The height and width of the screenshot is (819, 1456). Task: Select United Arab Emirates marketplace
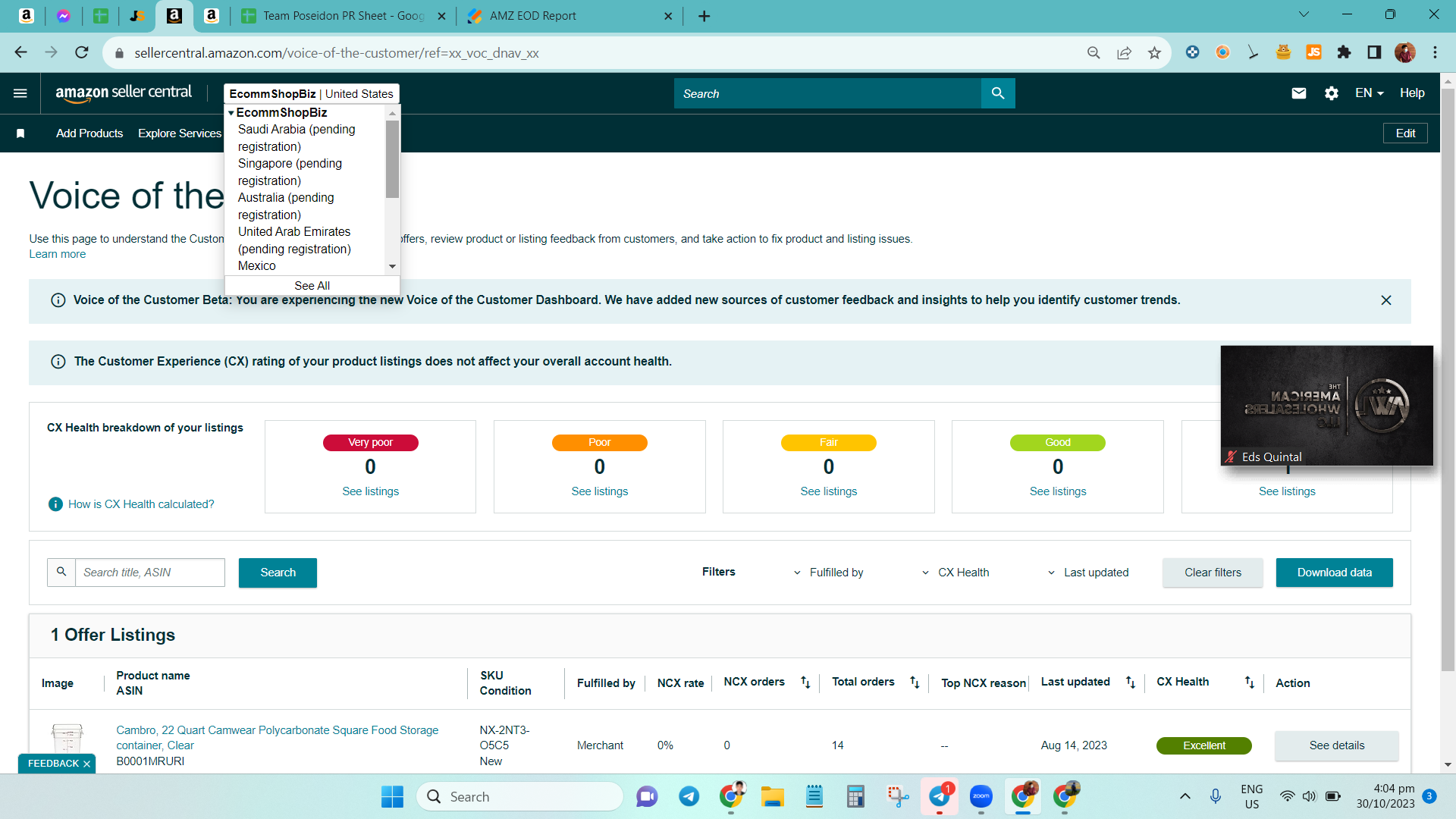point(294,240)
